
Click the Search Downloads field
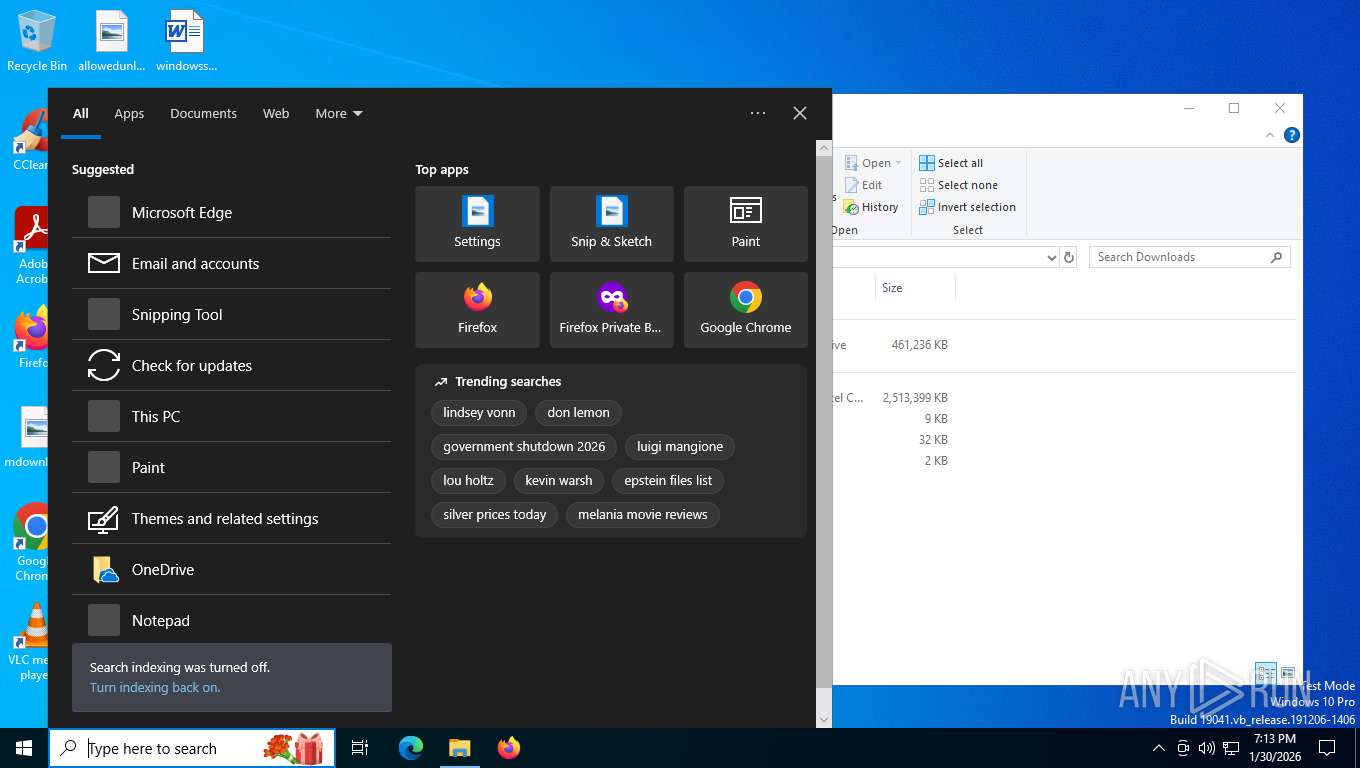pyautogui.click(x=1189, y=257)
